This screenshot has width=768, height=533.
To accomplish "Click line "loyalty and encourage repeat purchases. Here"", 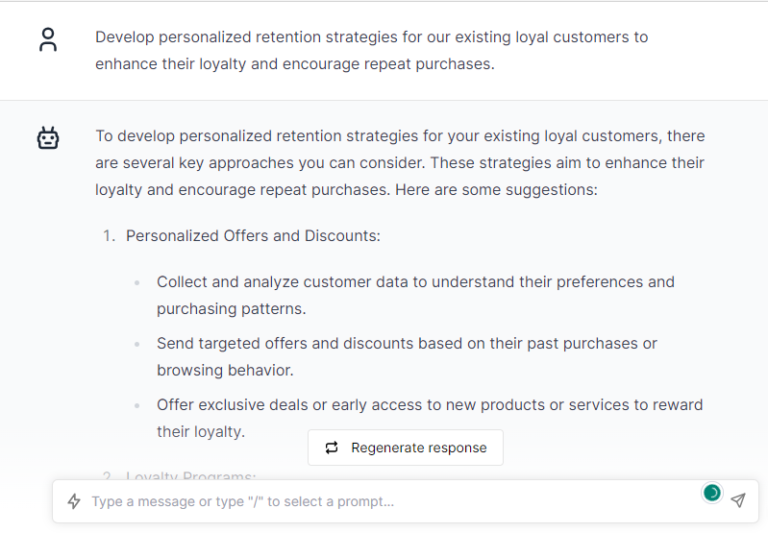I will tap(346, 190).
